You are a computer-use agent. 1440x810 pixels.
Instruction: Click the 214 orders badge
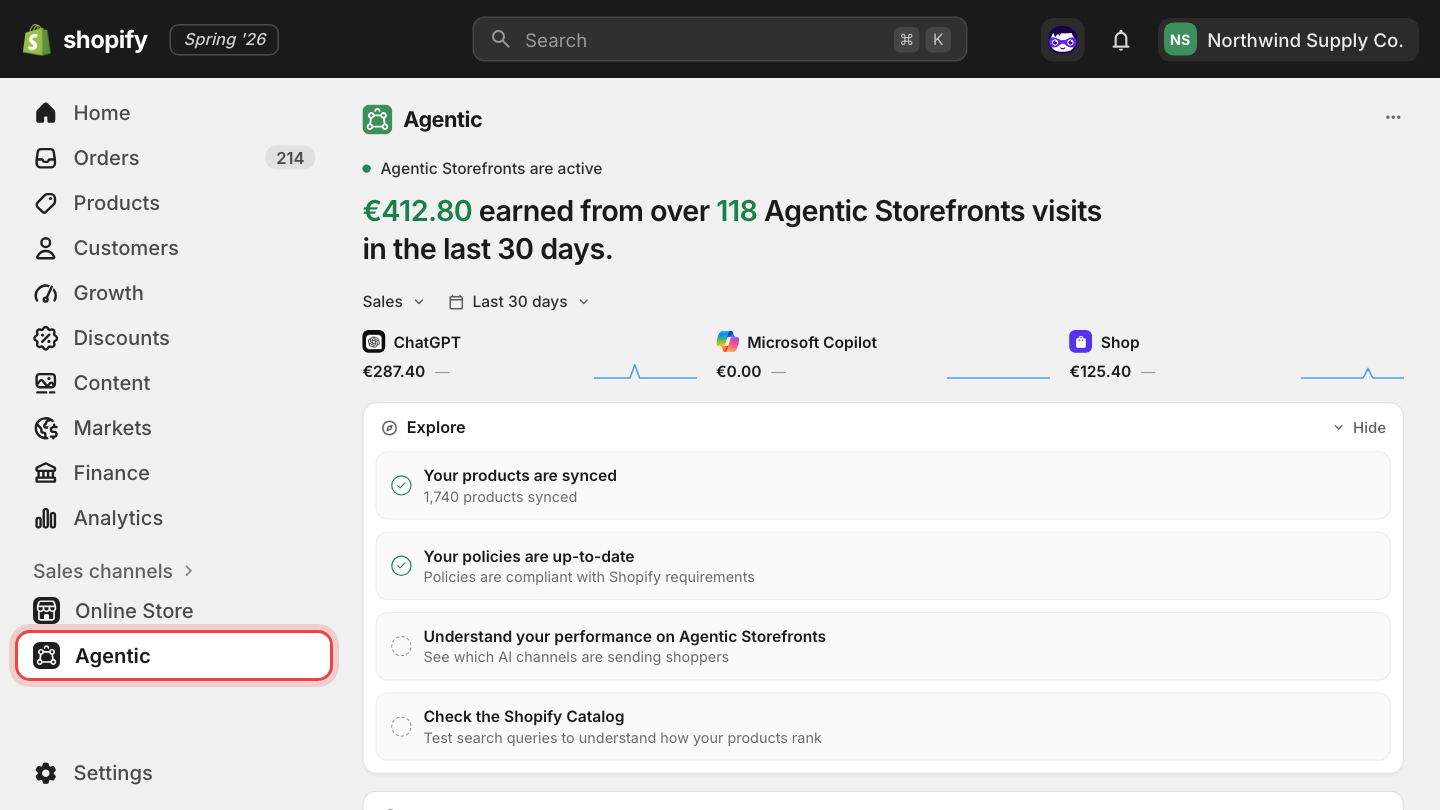(x=290, y=158)
